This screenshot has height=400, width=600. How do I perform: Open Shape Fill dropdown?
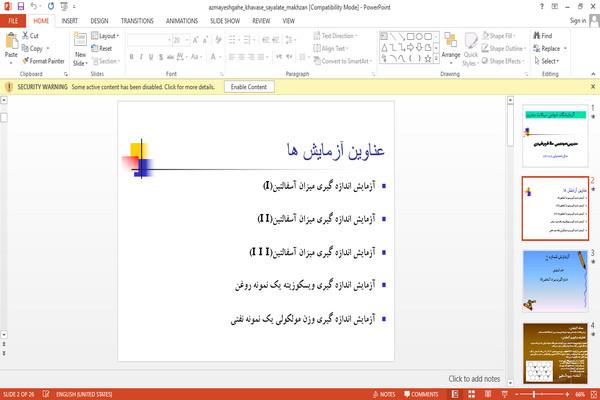[498, 36]
